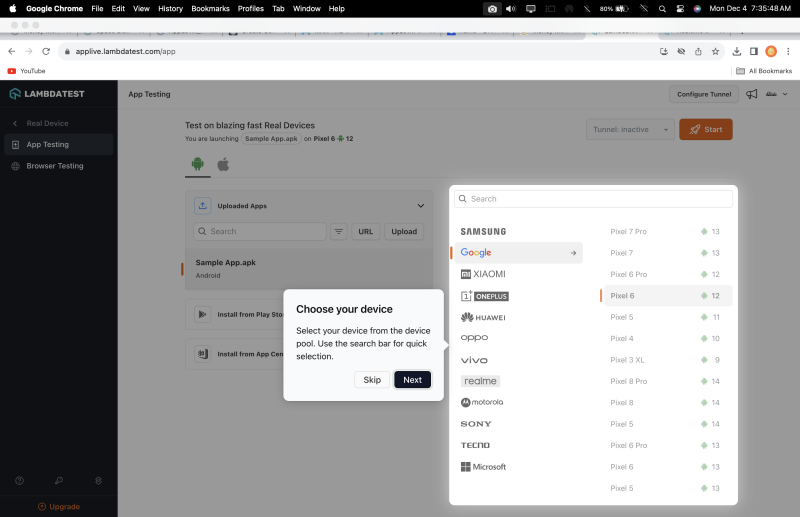This screenshot has width=800, height=517.
Task: Select the Tecno brand
Action: tap(475, 446)
